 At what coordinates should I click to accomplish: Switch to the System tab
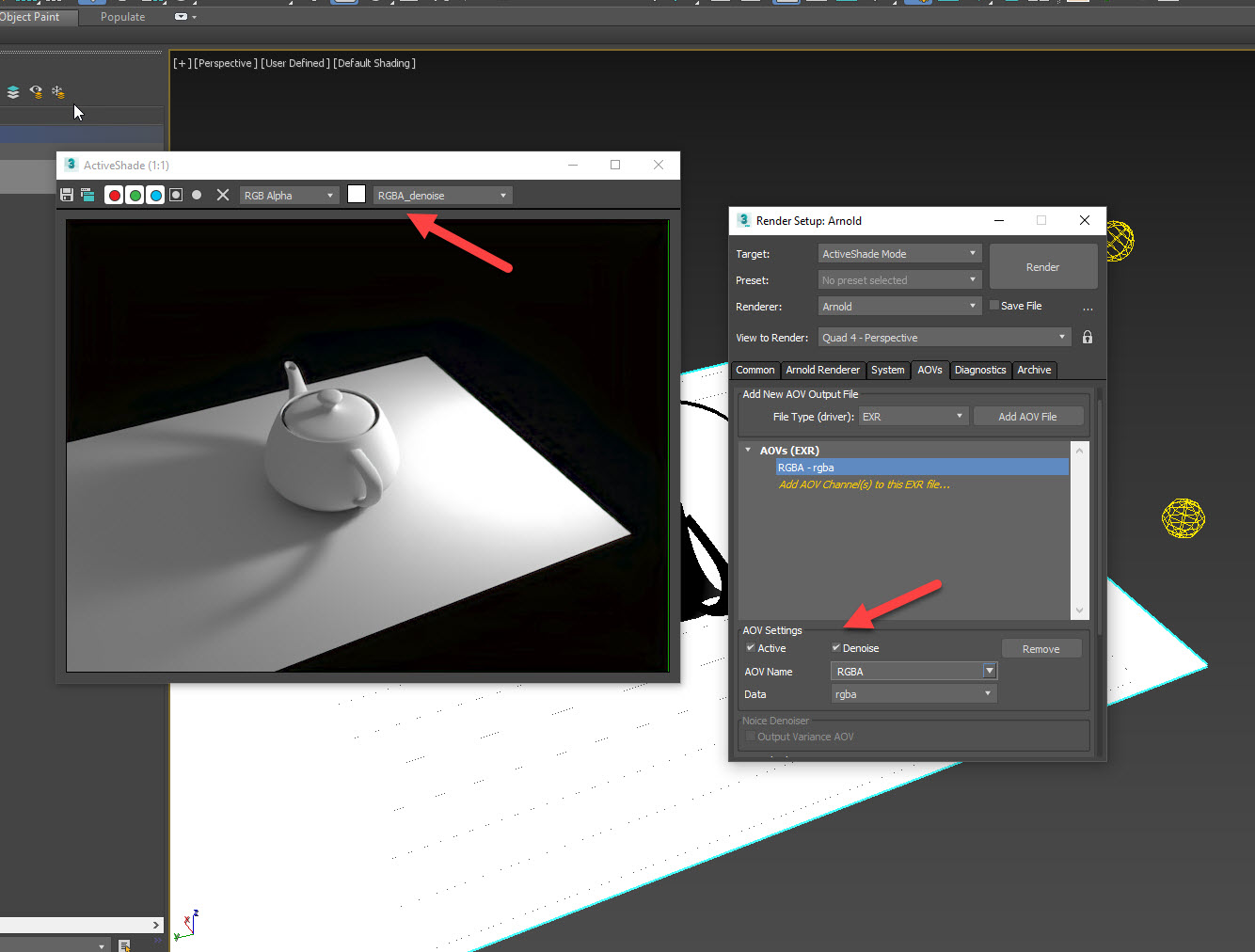pyautogui.click(x=888, y=370)
